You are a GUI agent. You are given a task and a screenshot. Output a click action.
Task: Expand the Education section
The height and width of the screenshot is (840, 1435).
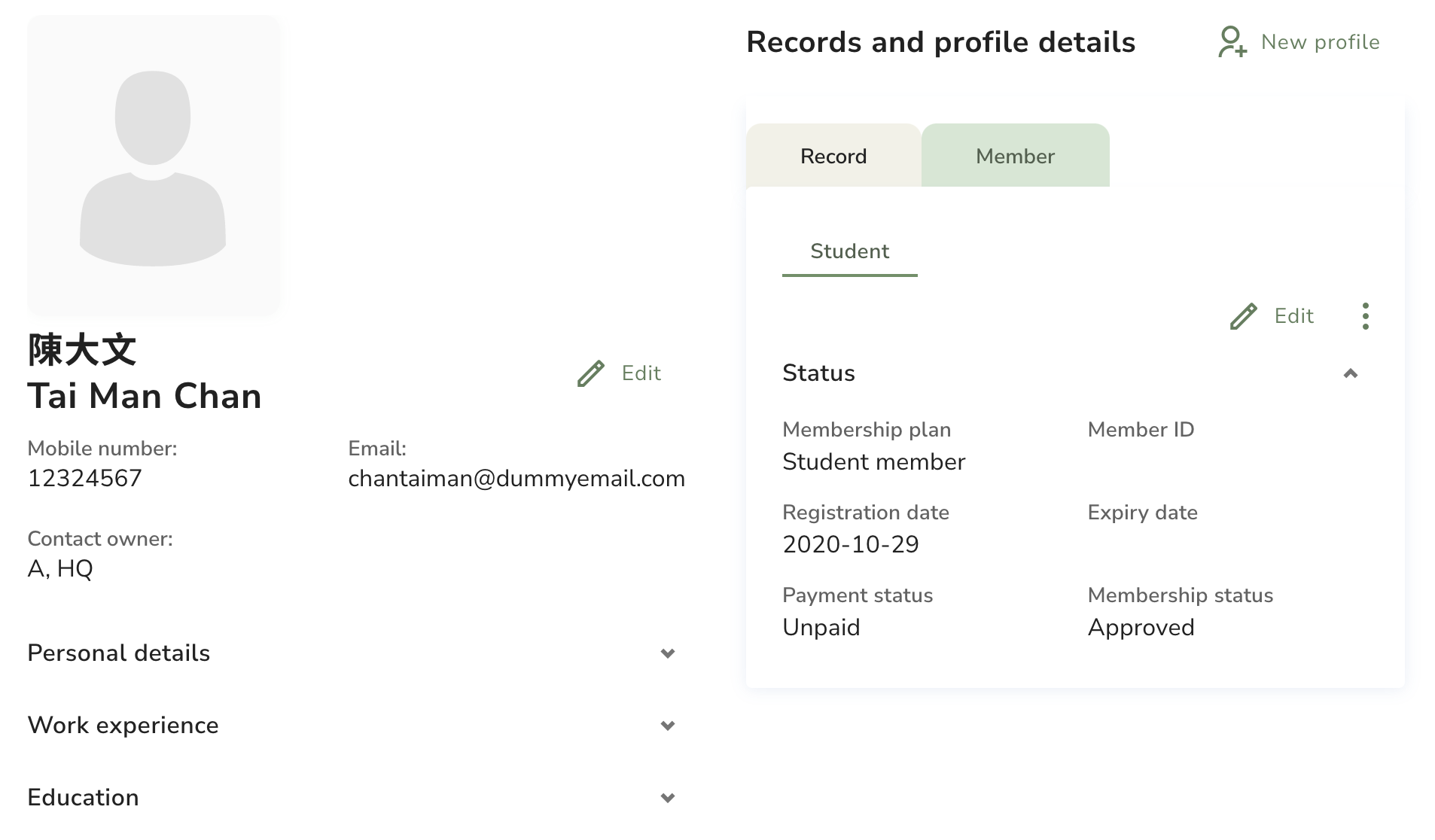[x=668, y=797]
